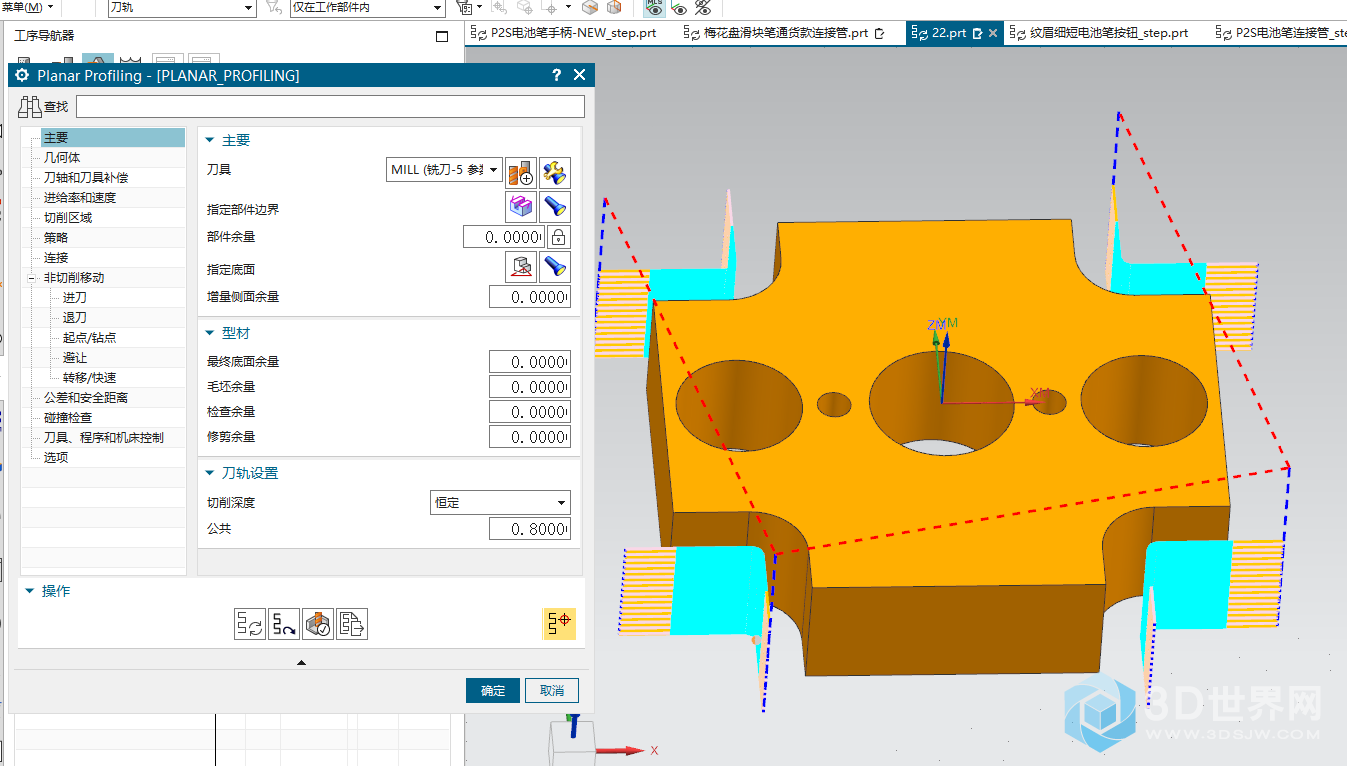Toggle the highlighted tool path display icon
The height and width of the screenshot is (766, 1347).
(559, 624)
